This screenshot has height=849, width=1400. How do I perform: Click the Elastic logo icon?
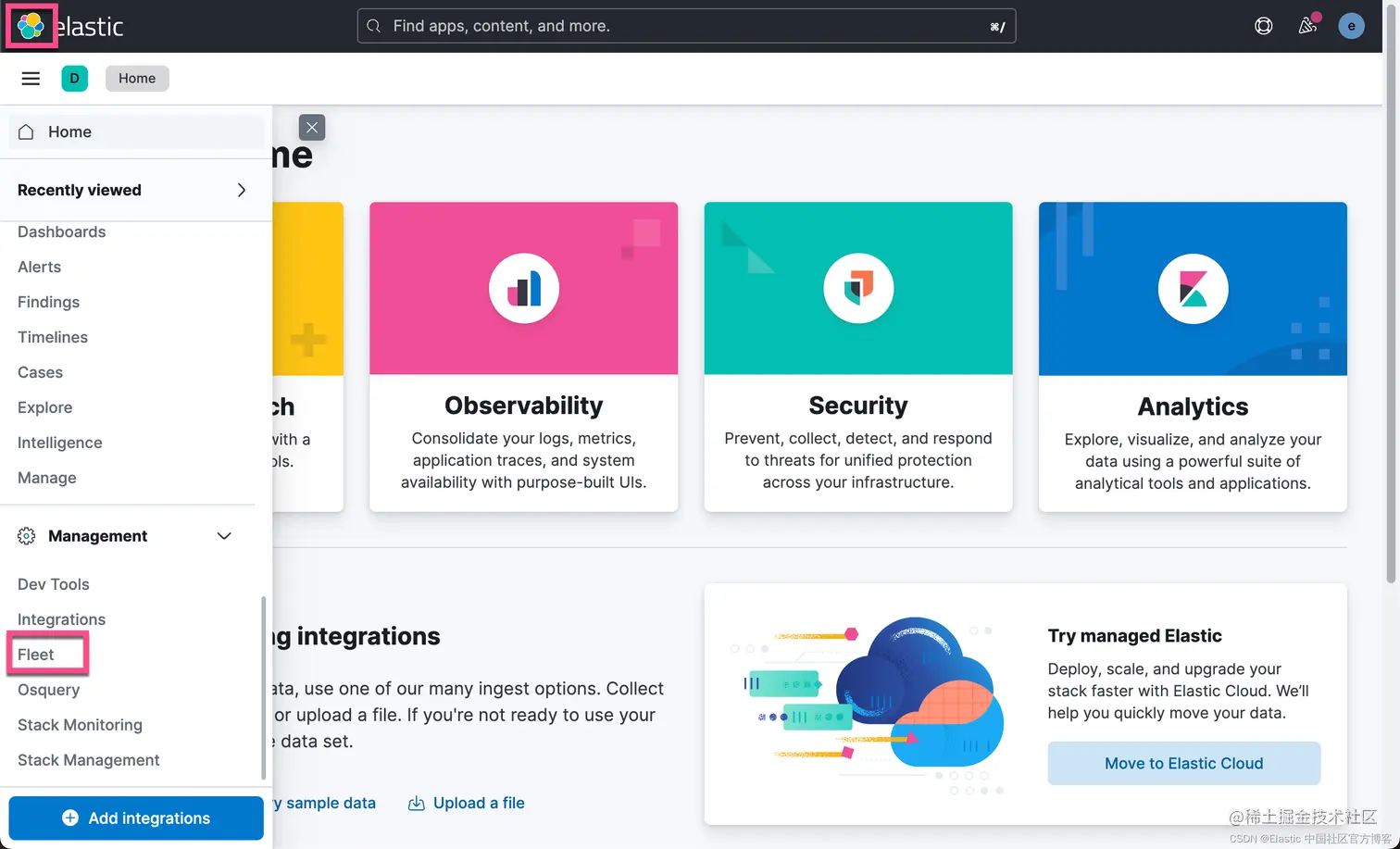tap(31, 26)
